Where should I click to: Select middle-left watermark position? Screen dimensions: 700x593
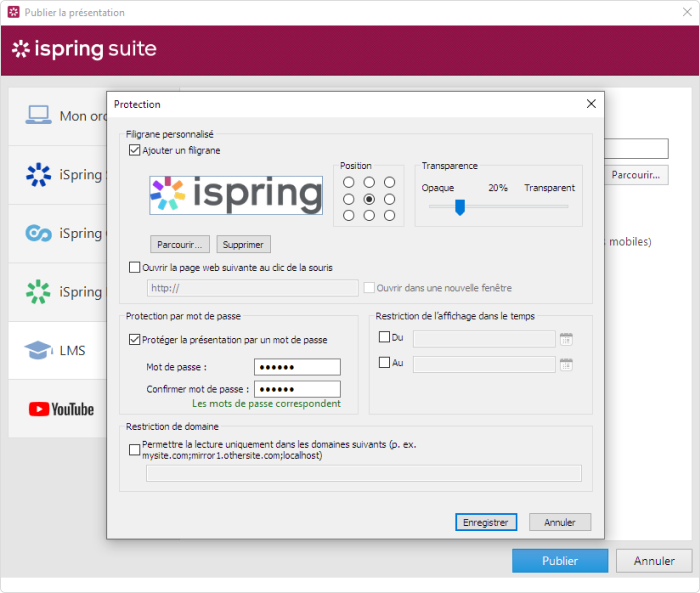tap(349, 199)
